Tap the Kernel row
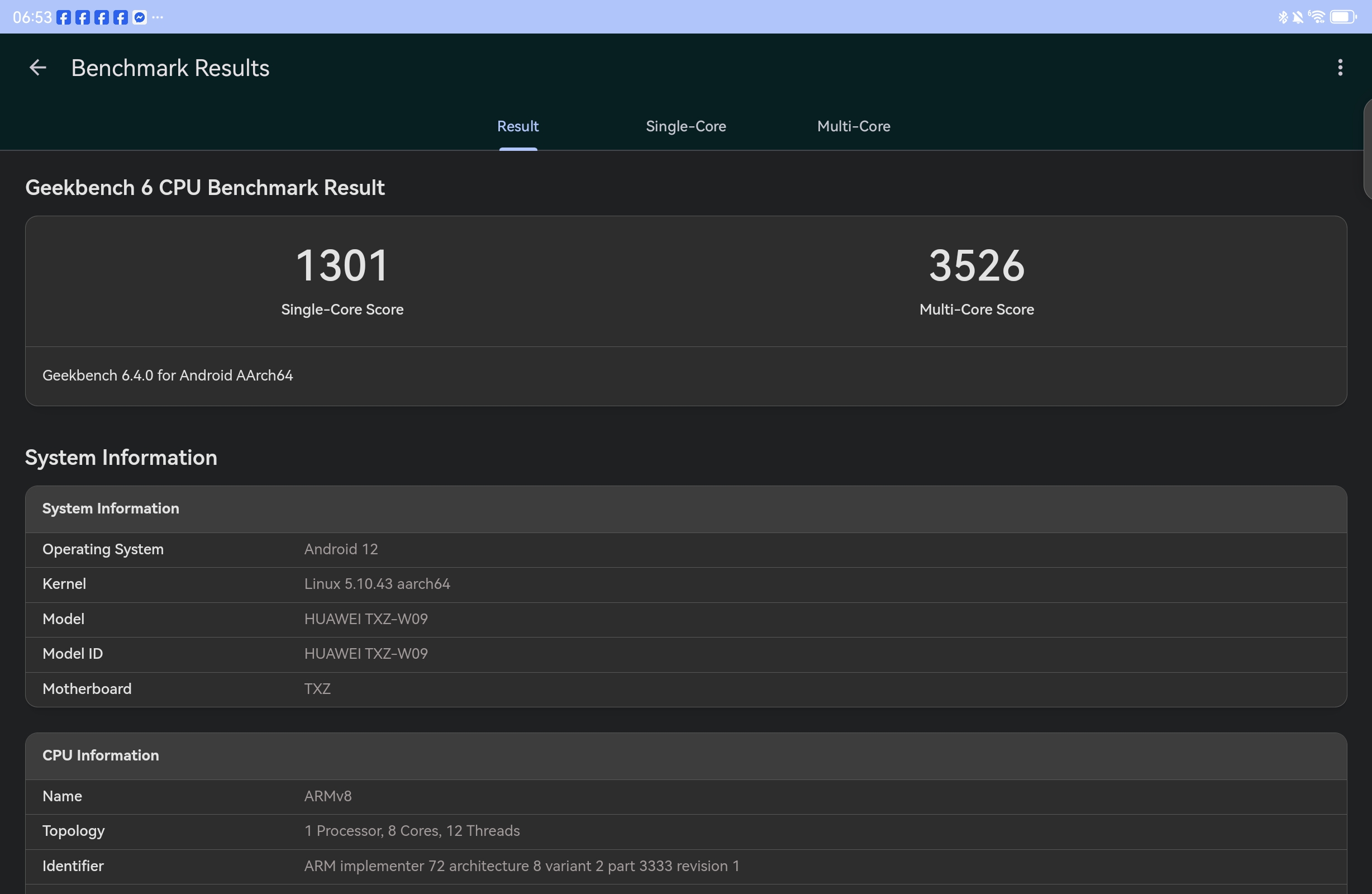This screenshot has height=894, width=1372. click(x=685, y=584)
